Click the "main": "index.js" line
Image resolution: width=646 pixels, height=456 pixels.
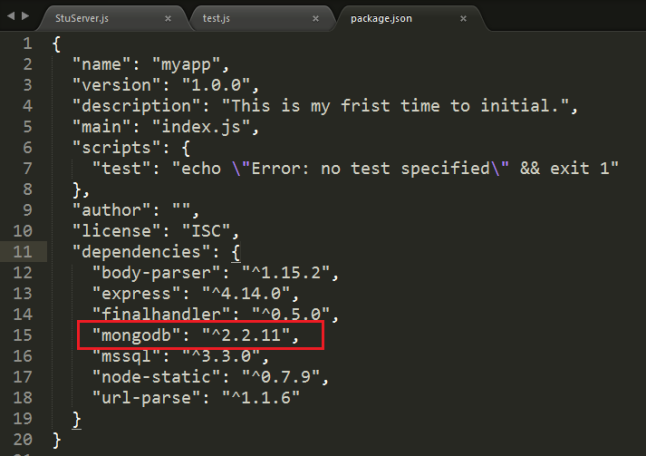(x=166, y=127)
